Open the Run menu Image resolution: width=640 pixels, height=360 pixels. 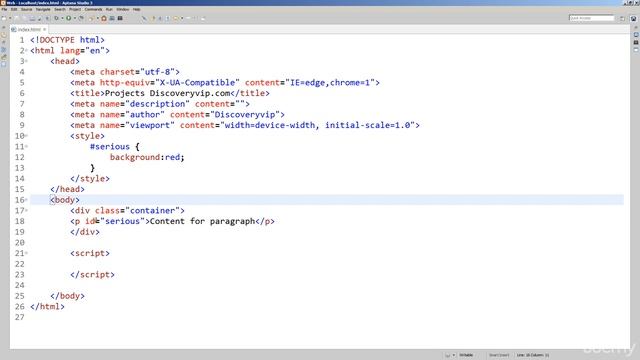[x=109, y=9]
